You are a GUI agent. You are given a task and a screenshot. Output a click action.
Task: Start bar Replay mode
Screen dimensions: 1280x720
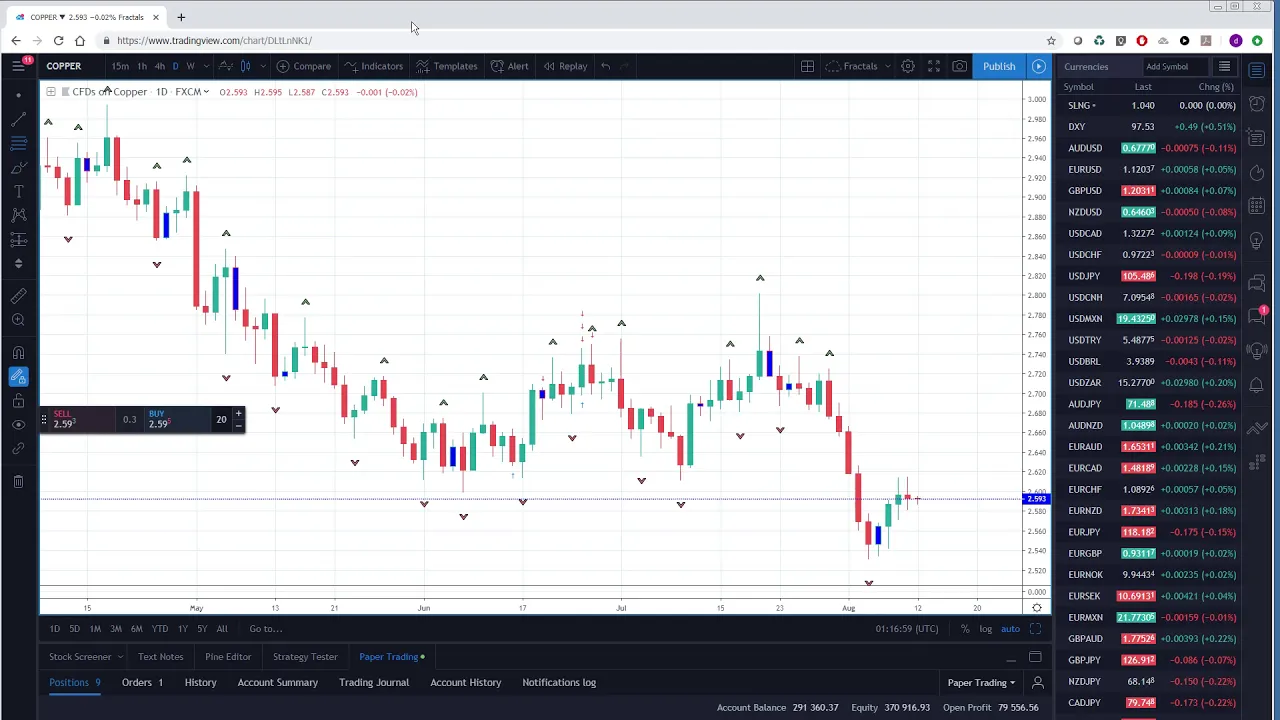pyautogui.click(x=565, y=66)
